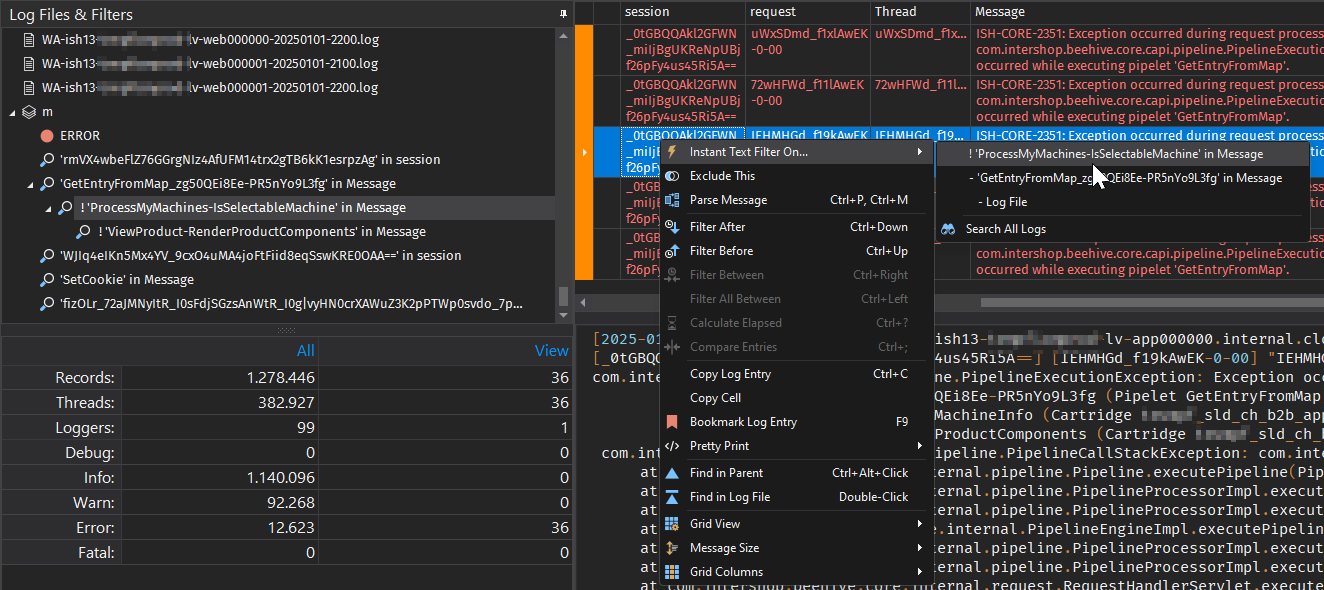Open the Grid View submenu arrow

(x=920, y=524)
